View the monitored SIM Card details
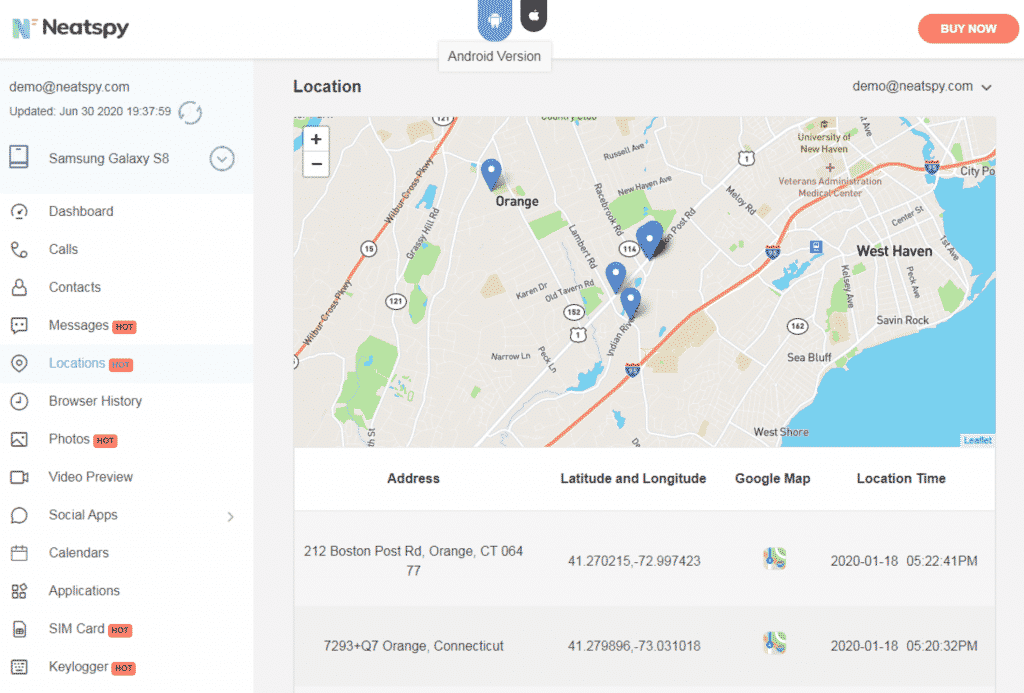Screen dimensions: 1024x693 coord(76,629)
